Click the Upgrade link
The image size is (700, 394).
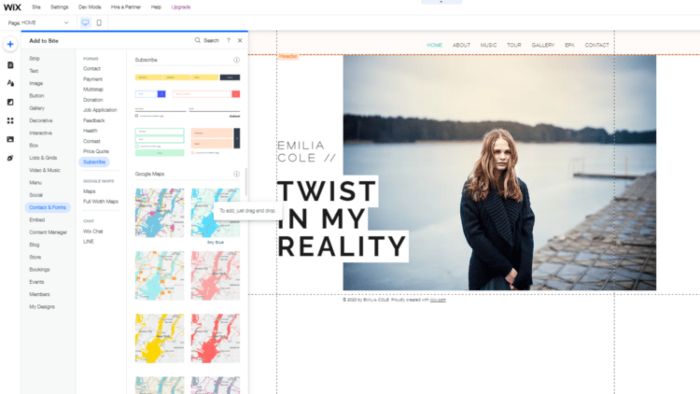pyautogui.click(x=181, y=7)
